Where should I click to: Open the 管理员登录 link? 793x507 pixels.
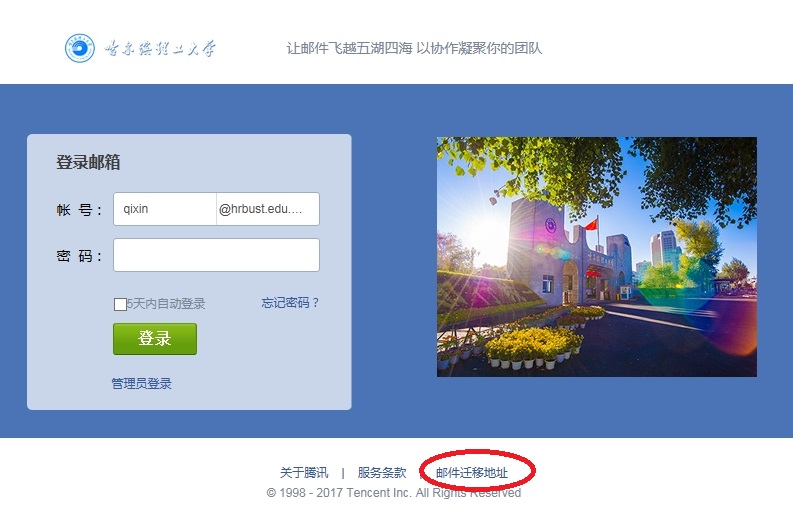[142, 384]
